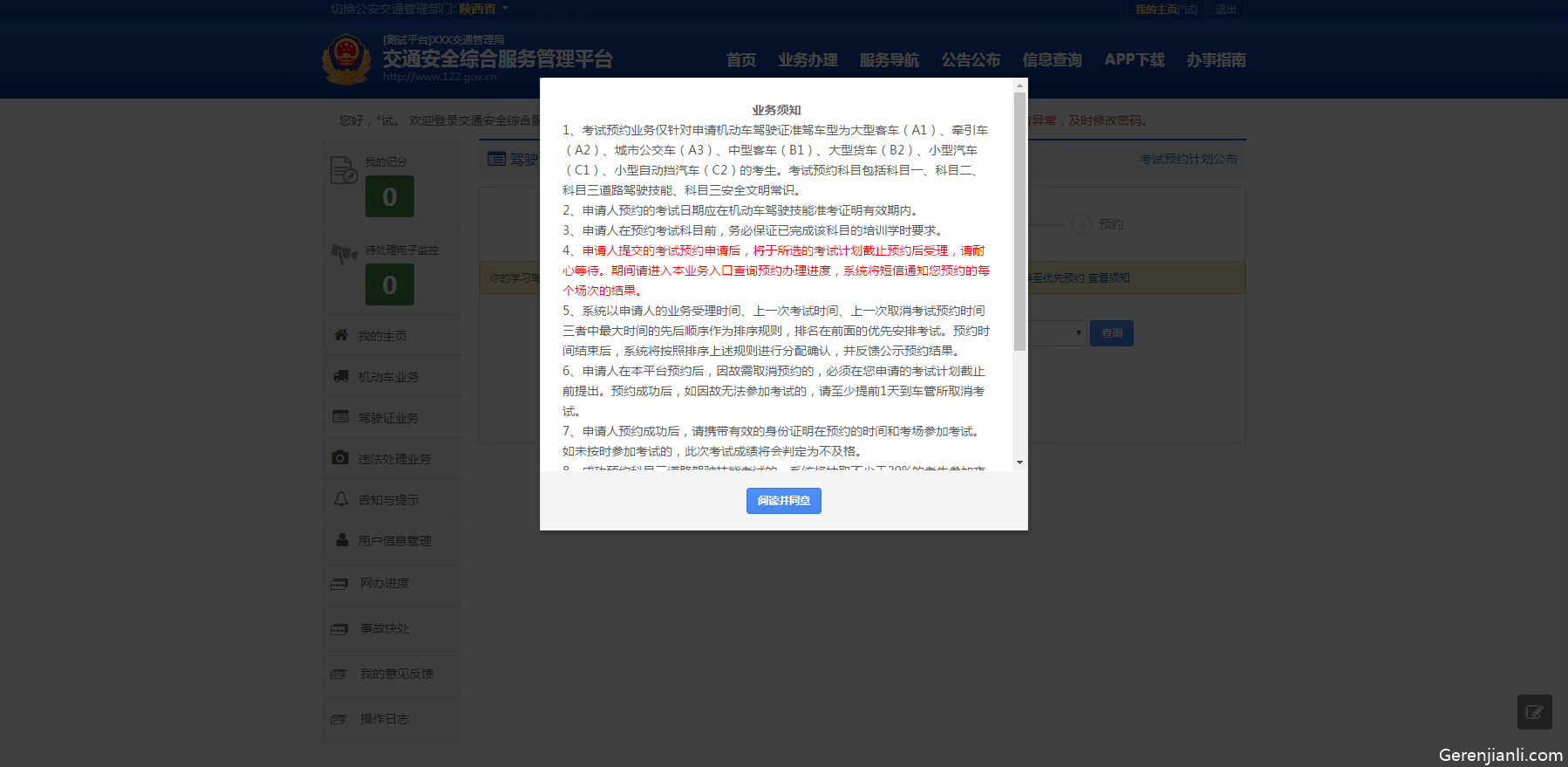The height and width of the screenshot is (767, 1568).
Task: Click the 考试预约计划公布 link
Action: point(1188,159)
